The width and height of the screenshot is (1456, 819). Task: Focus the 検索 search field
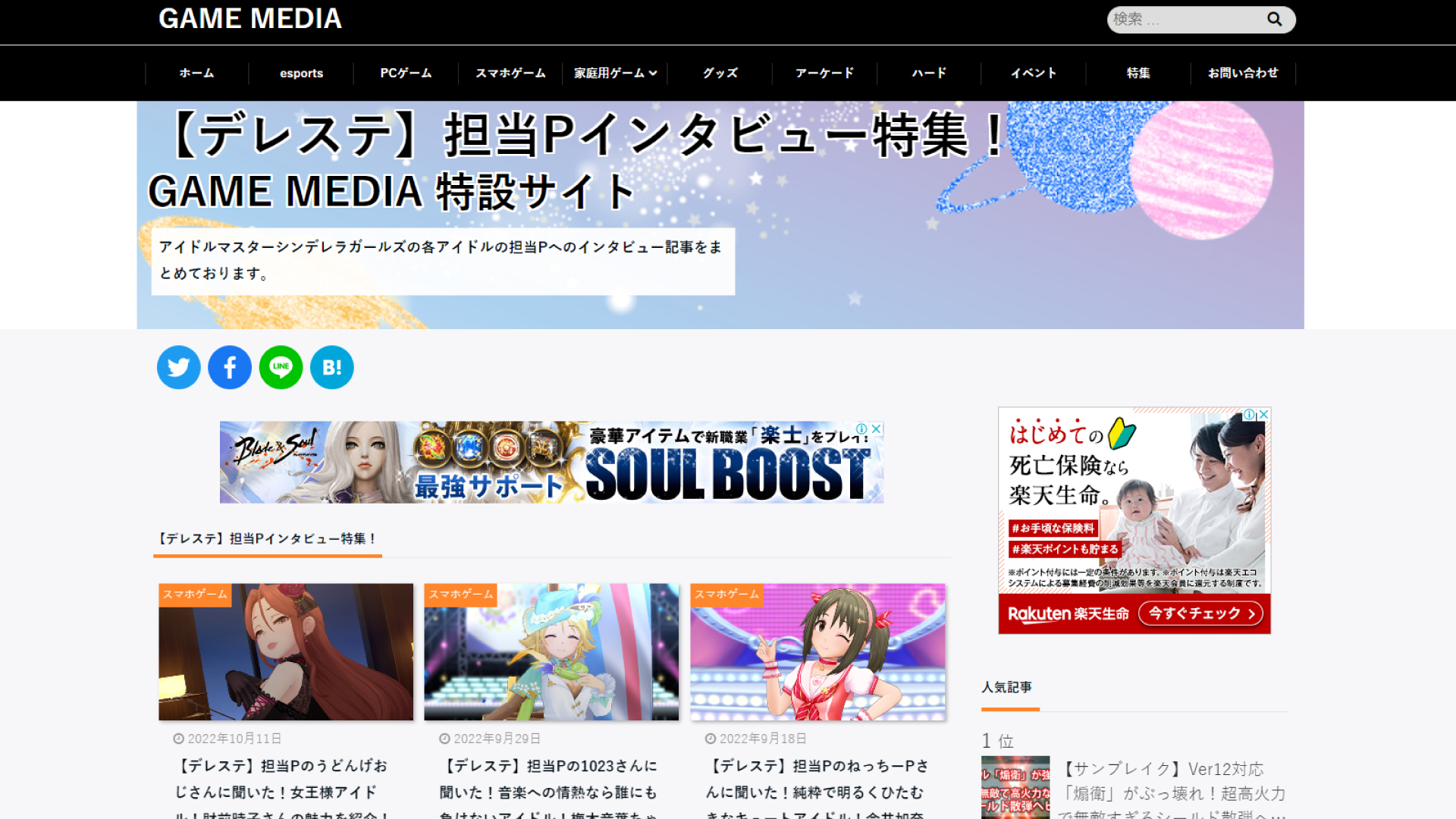coord(1185,19)
